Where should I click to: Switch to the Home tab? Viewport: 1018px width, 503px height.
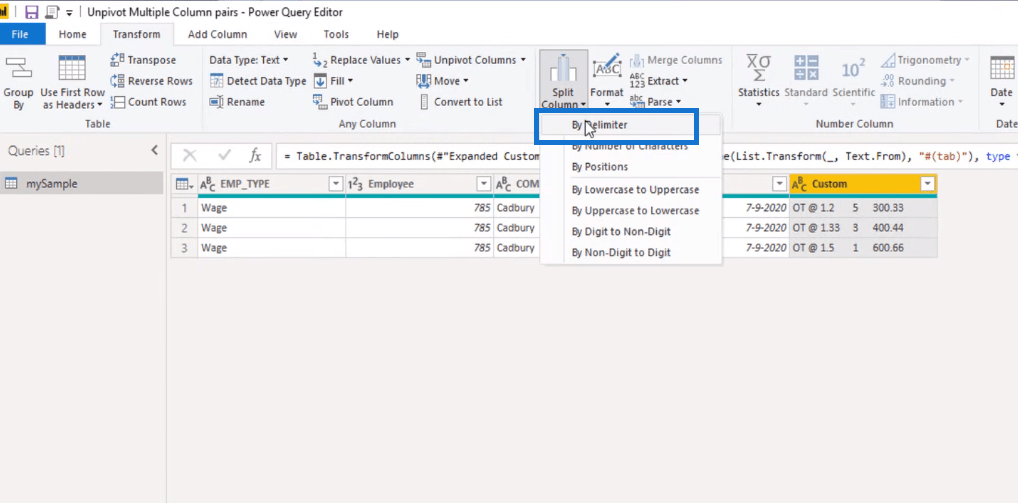click(72, 34)
